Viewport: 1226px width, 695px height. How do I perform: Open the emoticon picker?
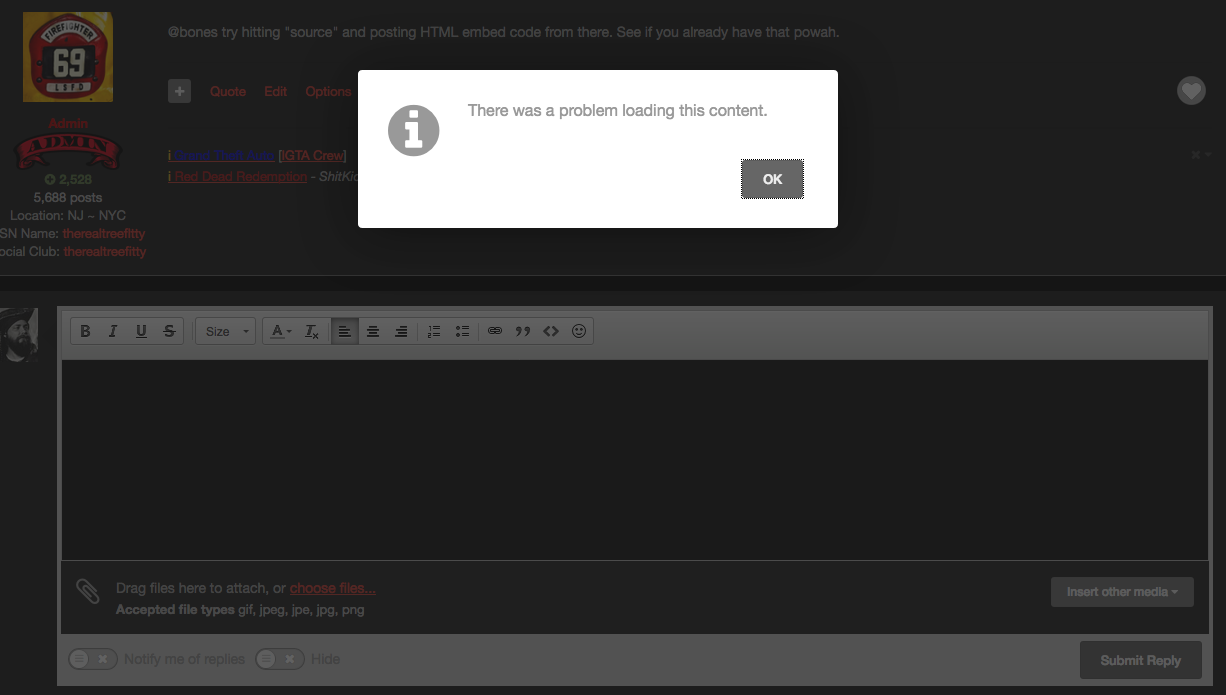click(x=579, y=331)
